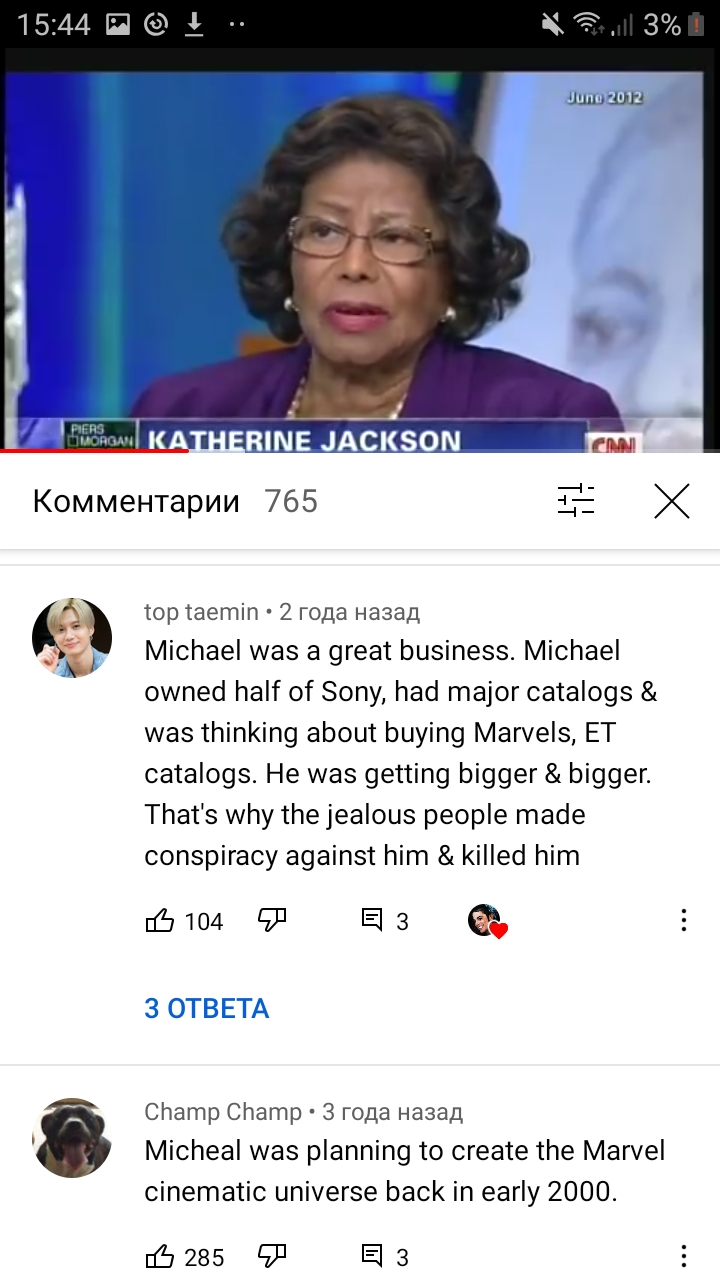Image resolution: width=720 pixels, height=1280 pixels.
Task: Tap the Champ Champ username
Action: (223, 1112)
